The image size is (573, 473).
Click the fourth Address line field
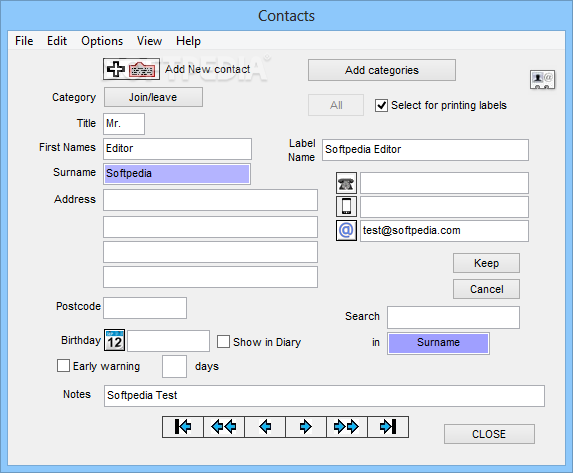(210, 277)
